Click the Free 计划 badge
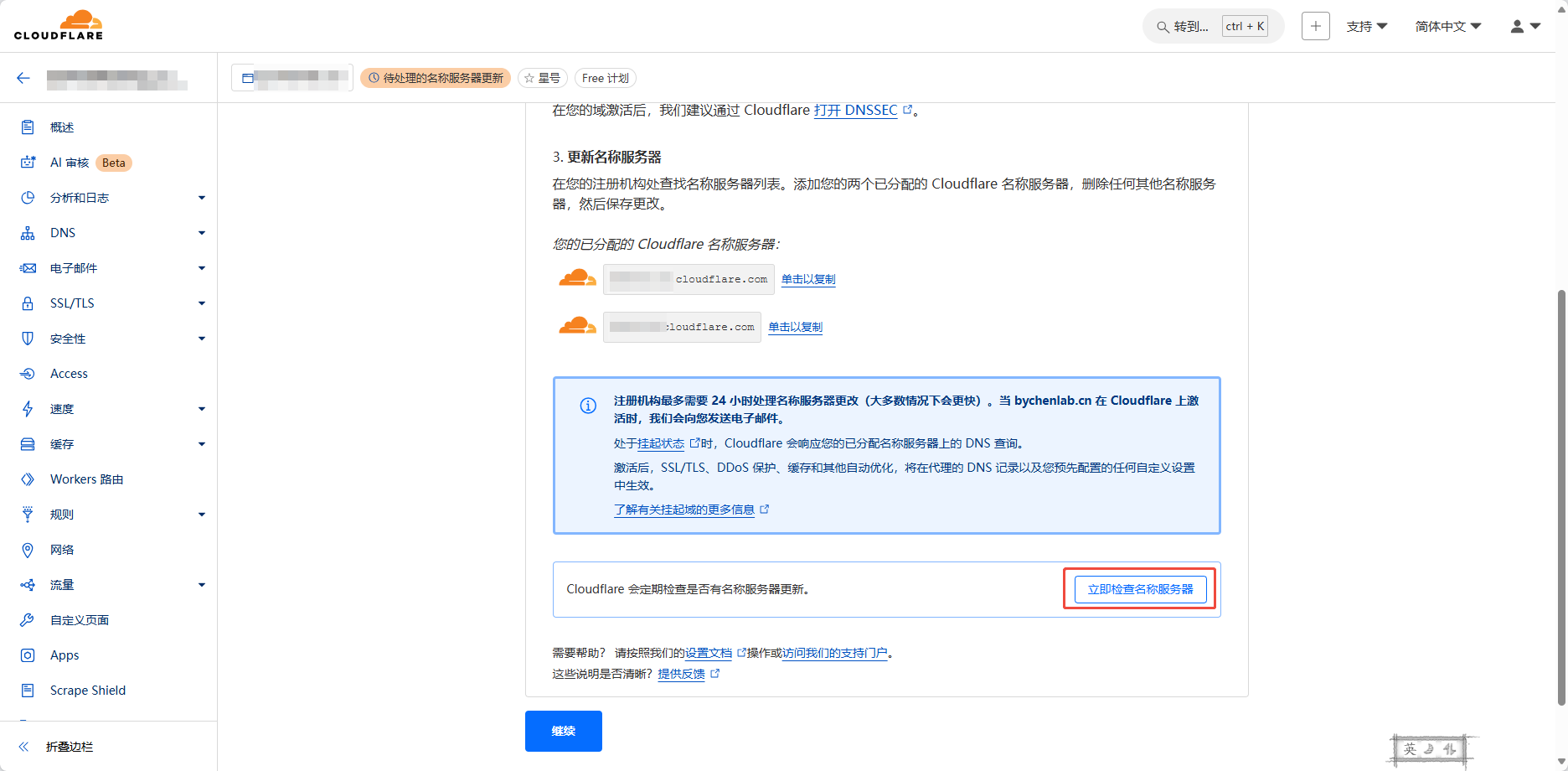Screen dimensions: 1568x771 tap(606, 78)
